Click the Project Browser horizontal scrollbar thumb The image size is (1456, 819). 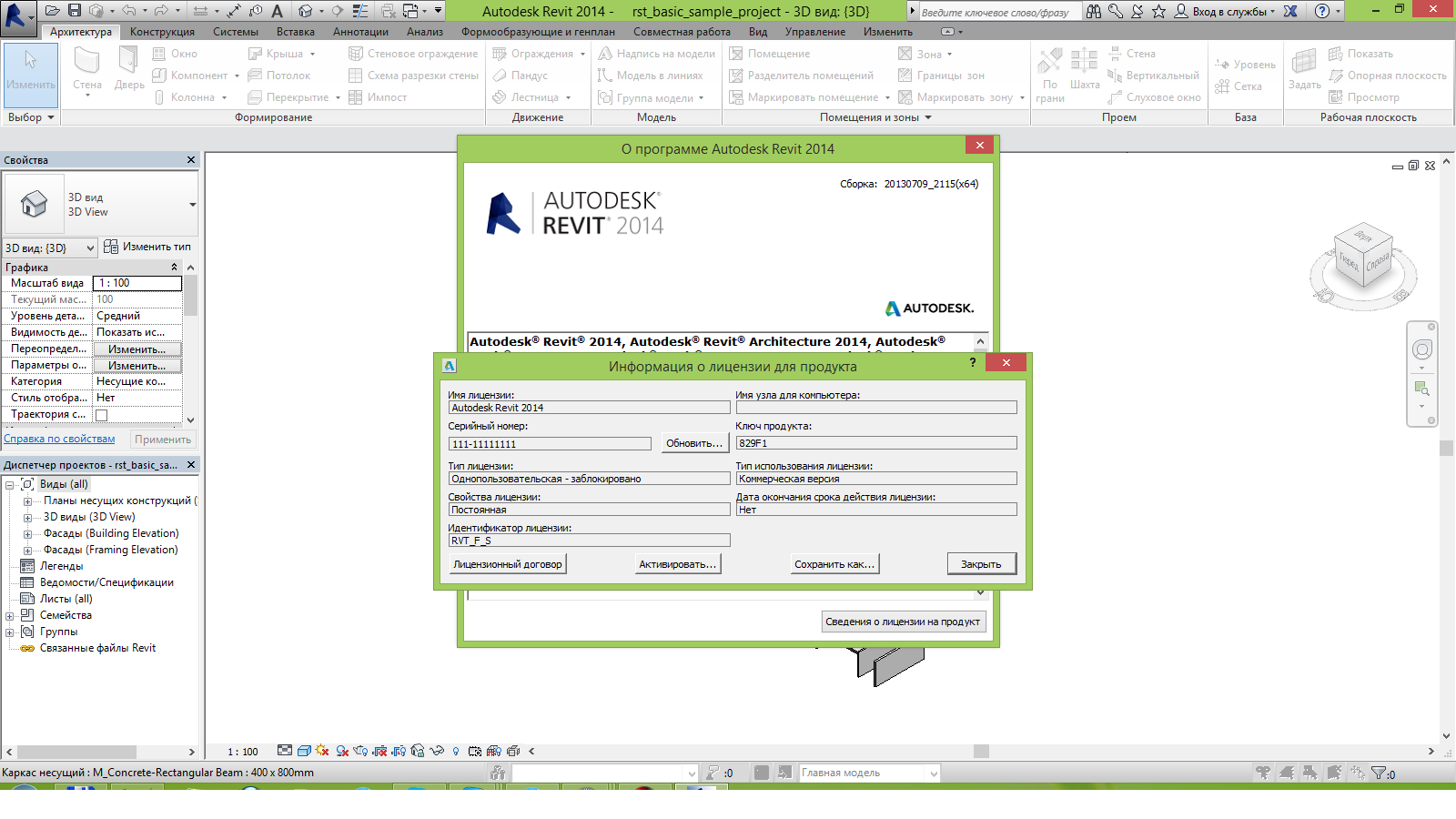coord(76,752)
